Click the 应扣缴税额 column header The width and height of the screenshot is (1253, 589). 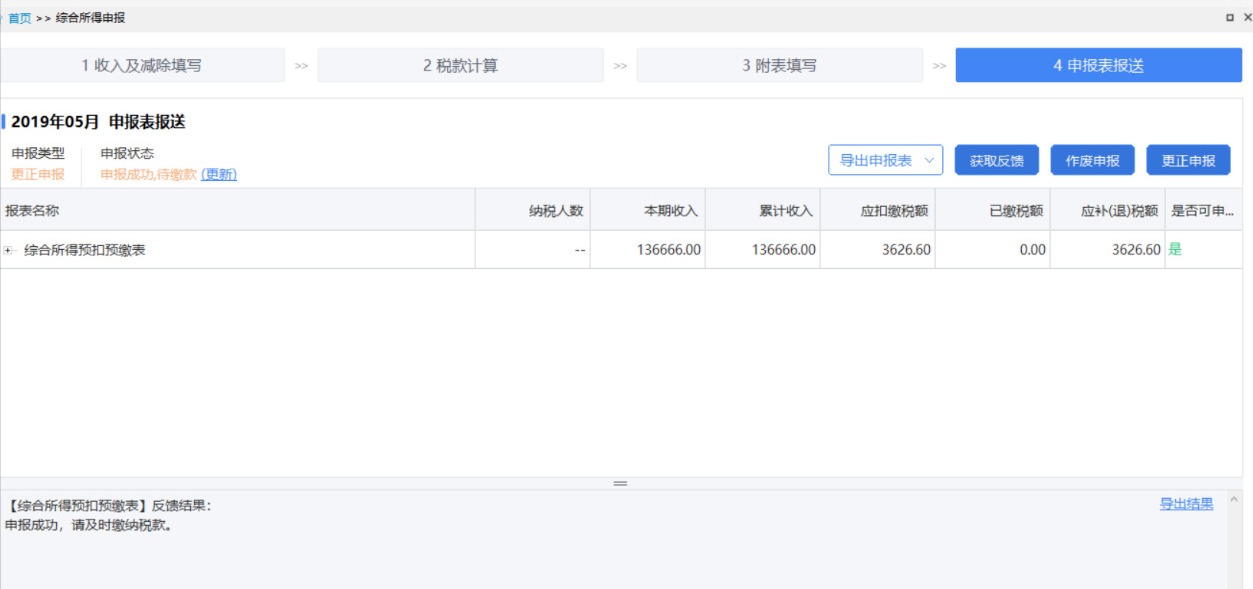pyautogui.click(x=878, y=210)
